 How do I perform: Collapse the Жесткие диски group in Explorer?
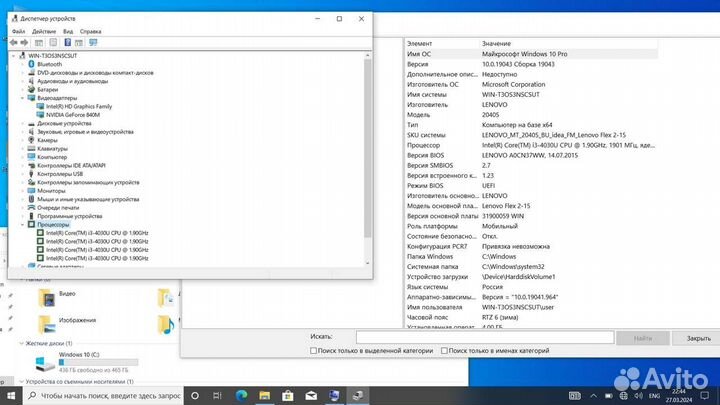[x=21, y=343]
